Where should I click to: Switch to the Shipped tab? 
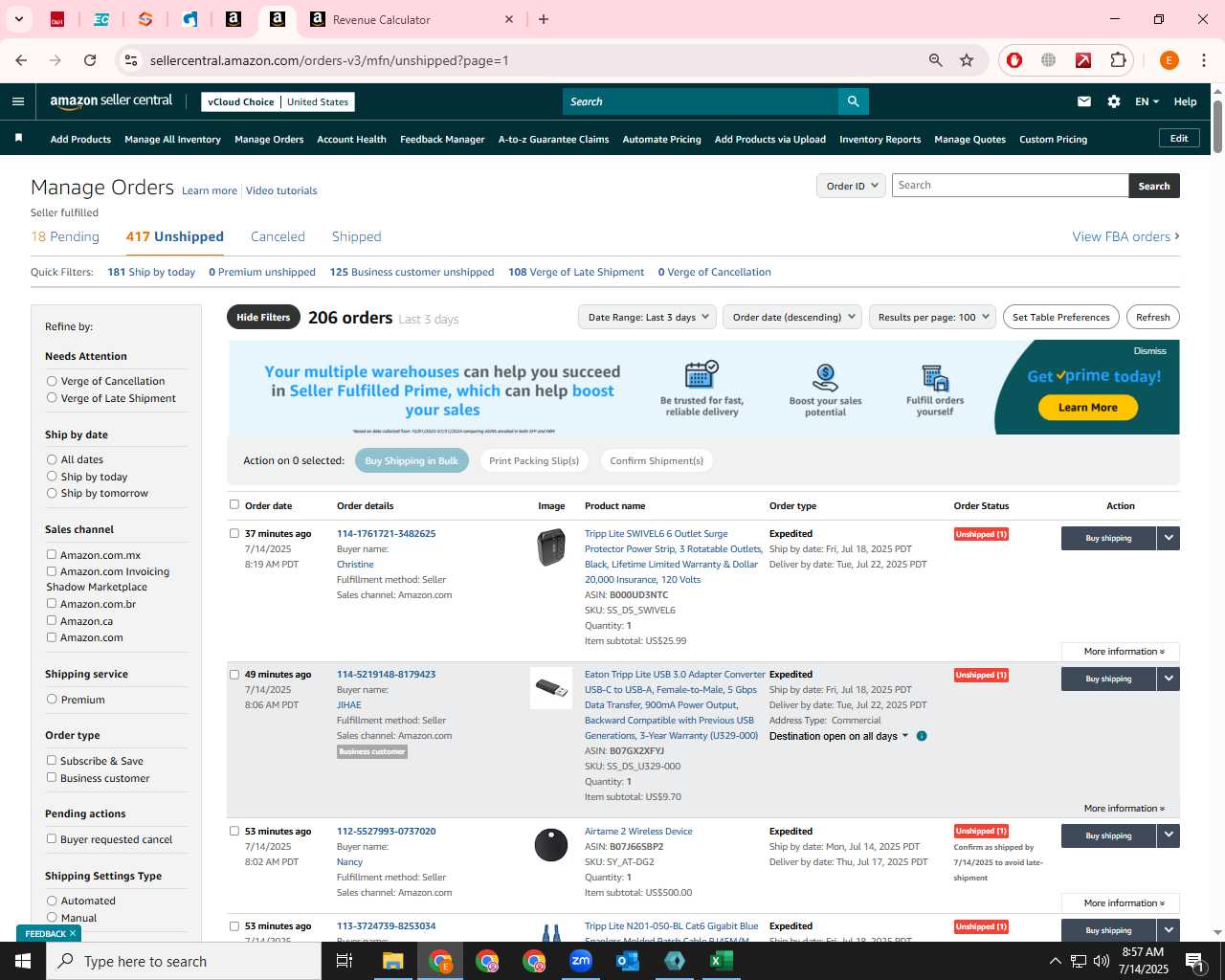[x=356, y=236]
